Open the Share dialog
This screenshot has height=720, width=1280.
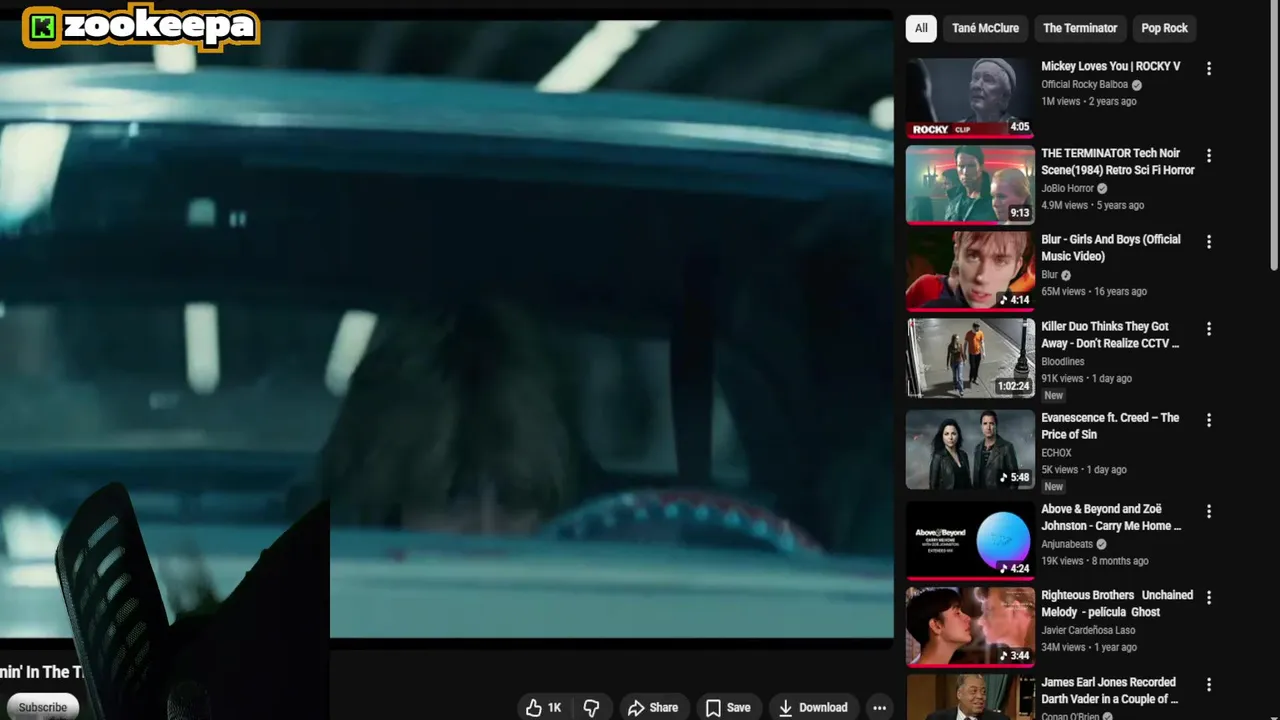coord(653,707)
